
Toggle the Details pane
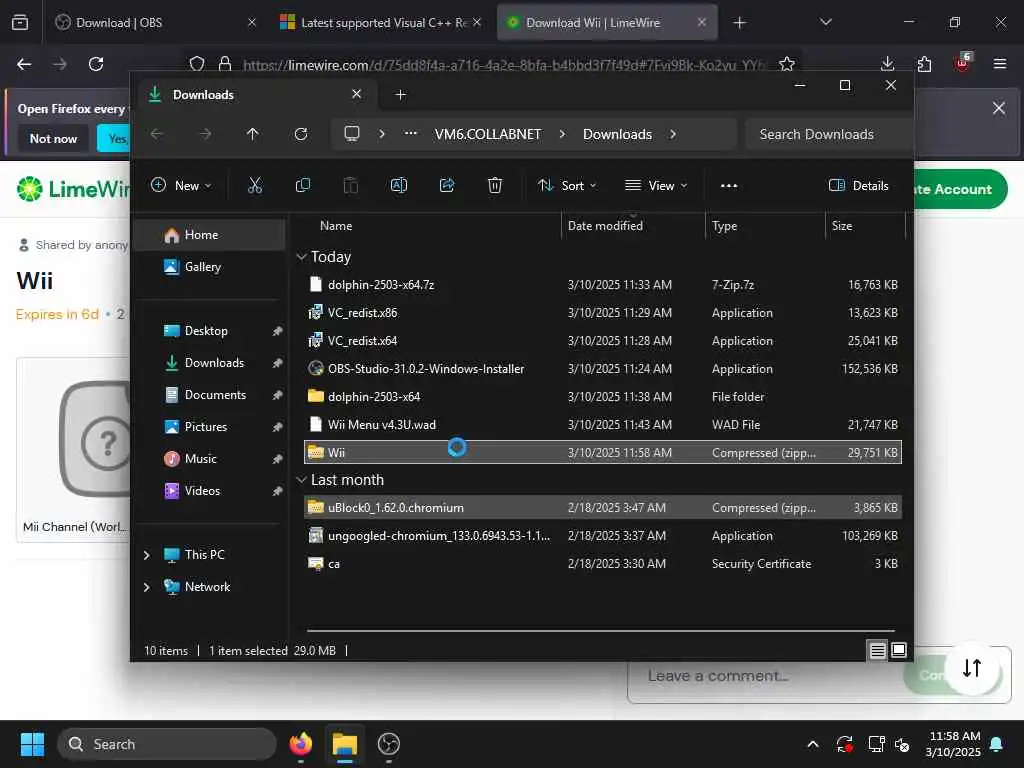[x=858, y=185]
